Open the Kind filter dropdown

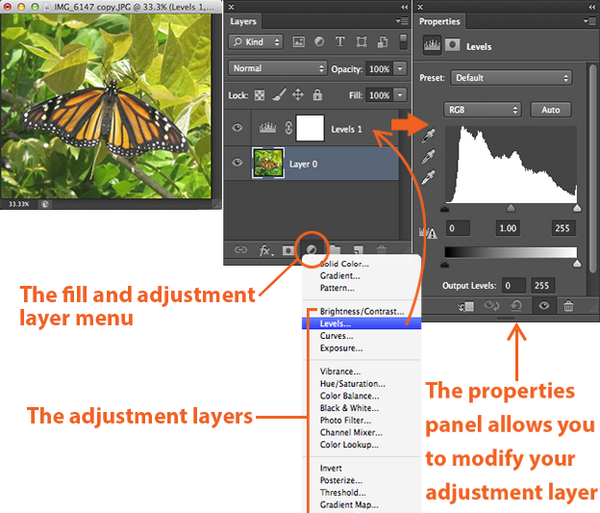(x=256, y=42)
